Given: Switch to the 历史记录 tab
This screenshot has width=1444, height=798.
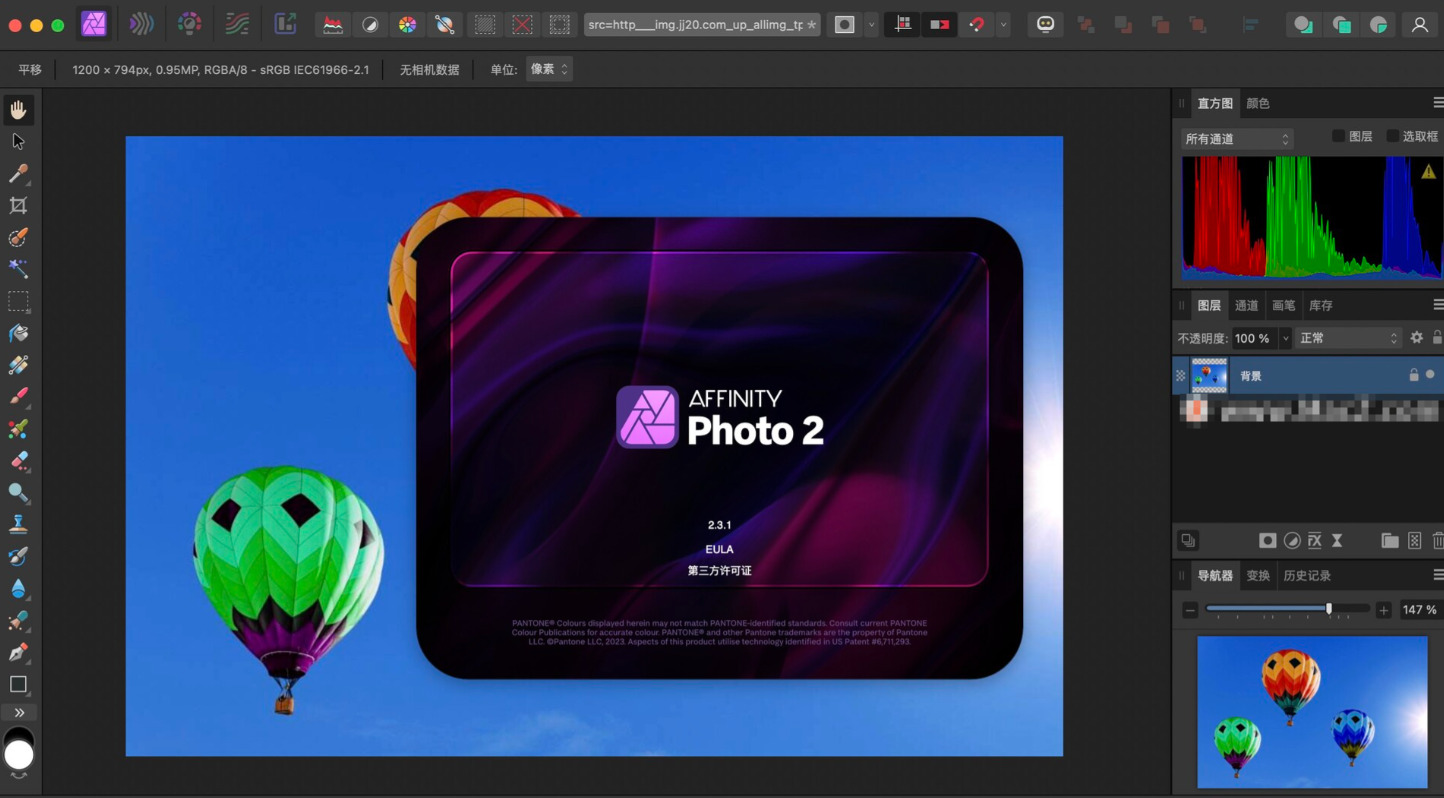Looking at the screenshot, I should coord(1307,575).
